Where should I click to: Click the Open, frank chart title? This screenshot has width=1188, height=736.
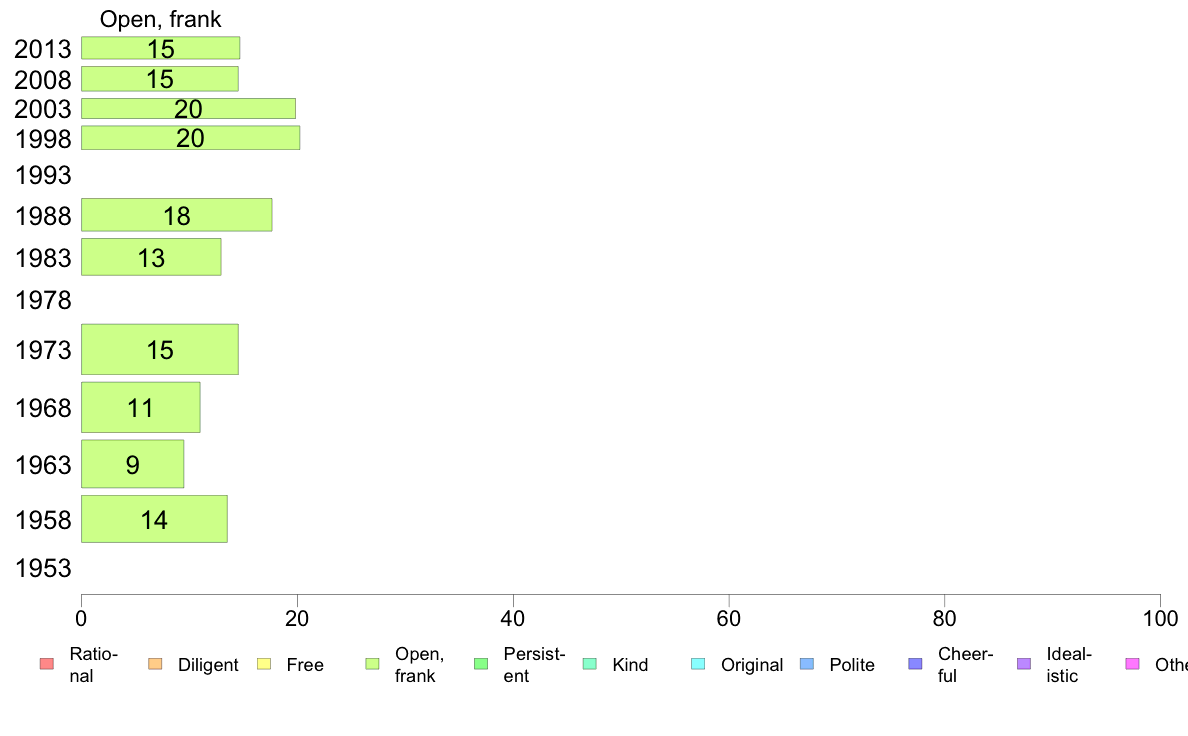tap(161, 19)
